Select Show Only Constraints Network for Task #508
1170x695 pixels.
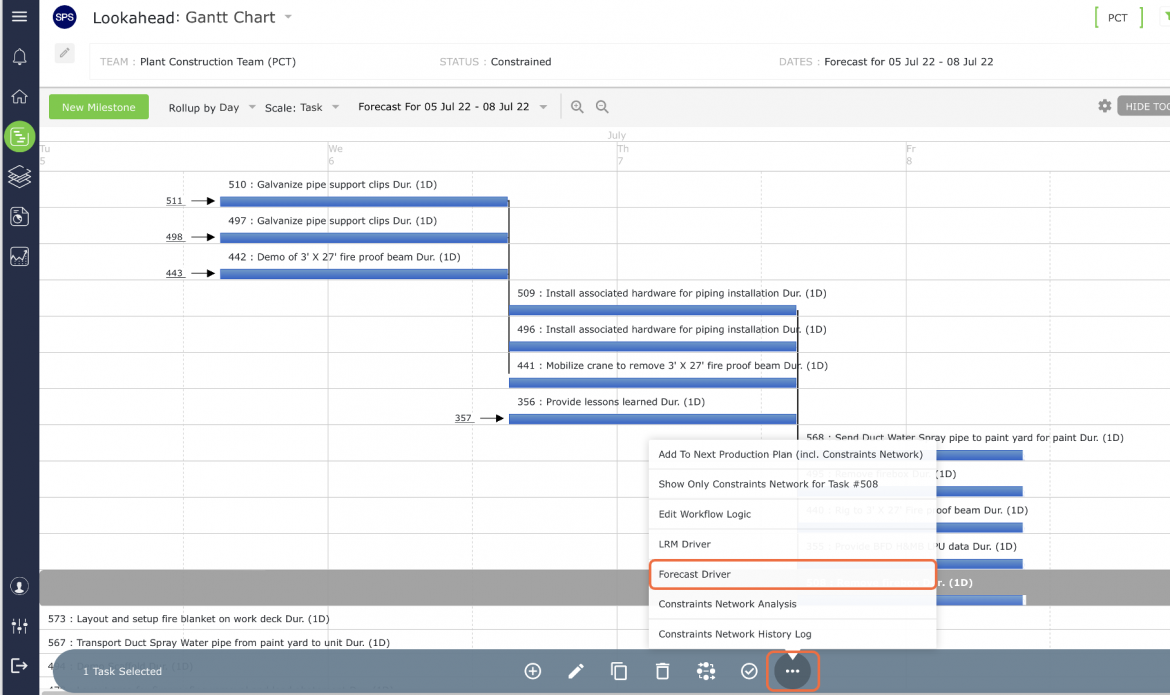click(x=792, y=484)
